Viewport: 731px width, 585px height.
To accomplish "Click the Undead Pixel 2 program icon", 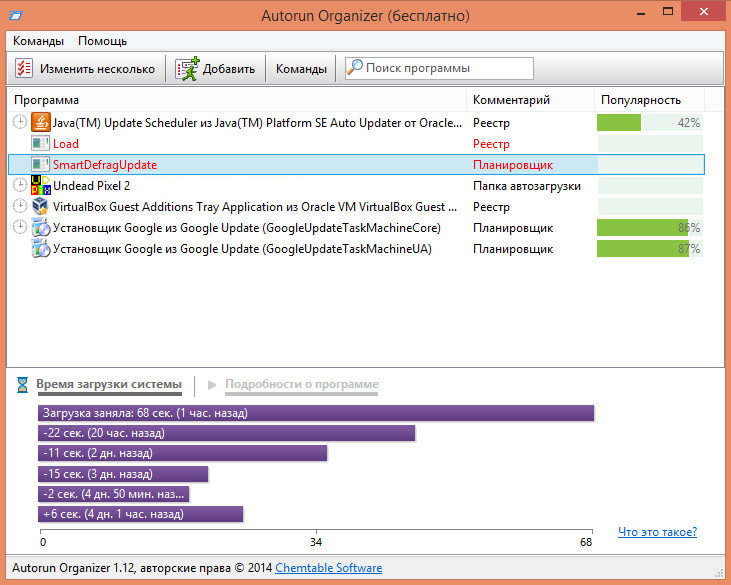I will [41, 185].
